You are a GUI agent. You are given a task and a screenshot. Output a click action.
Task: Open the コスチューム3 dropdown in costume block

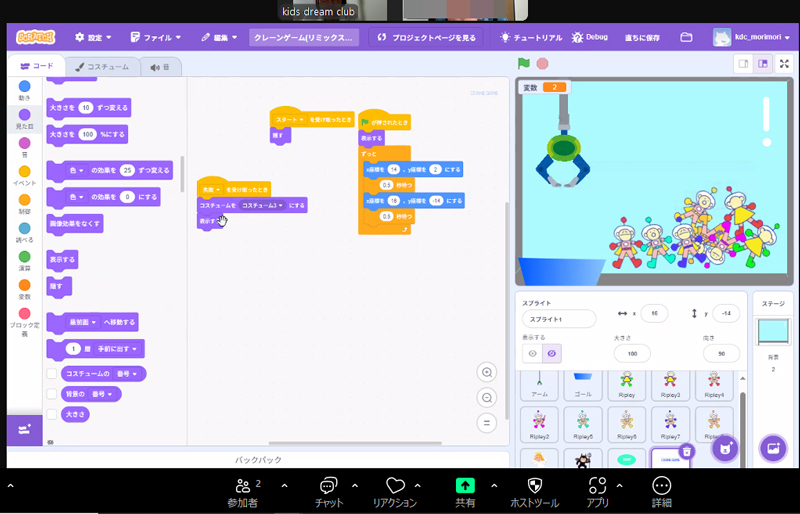pyautogui.click(x=262, y=205)
